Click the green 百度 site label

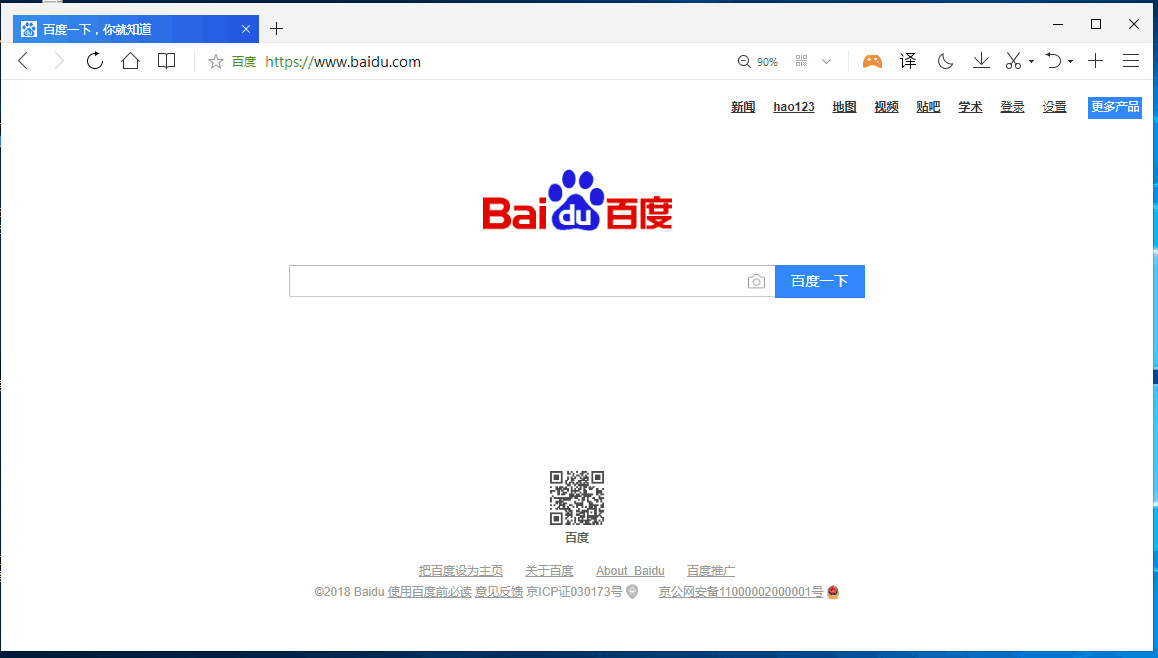pyautogui.click(x=244, y=62)
